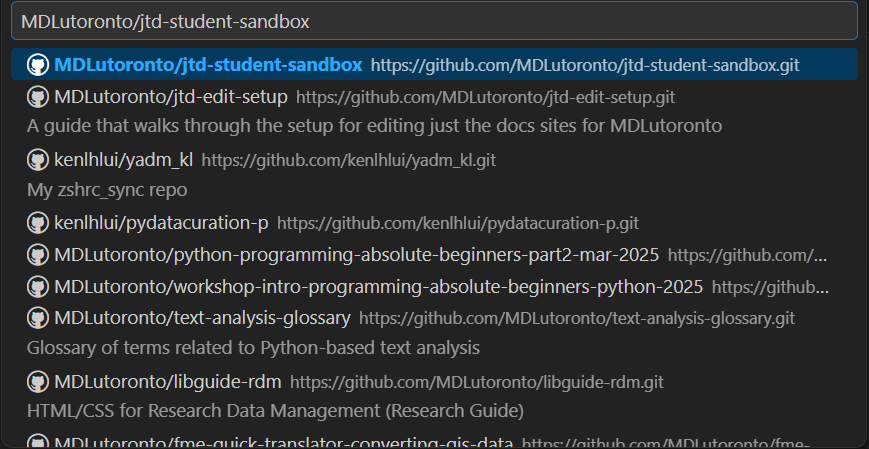Choose MDLutoronto/libguide-rdm repository
This screenshot has height=449, width=869.
(x=167, y=382)
